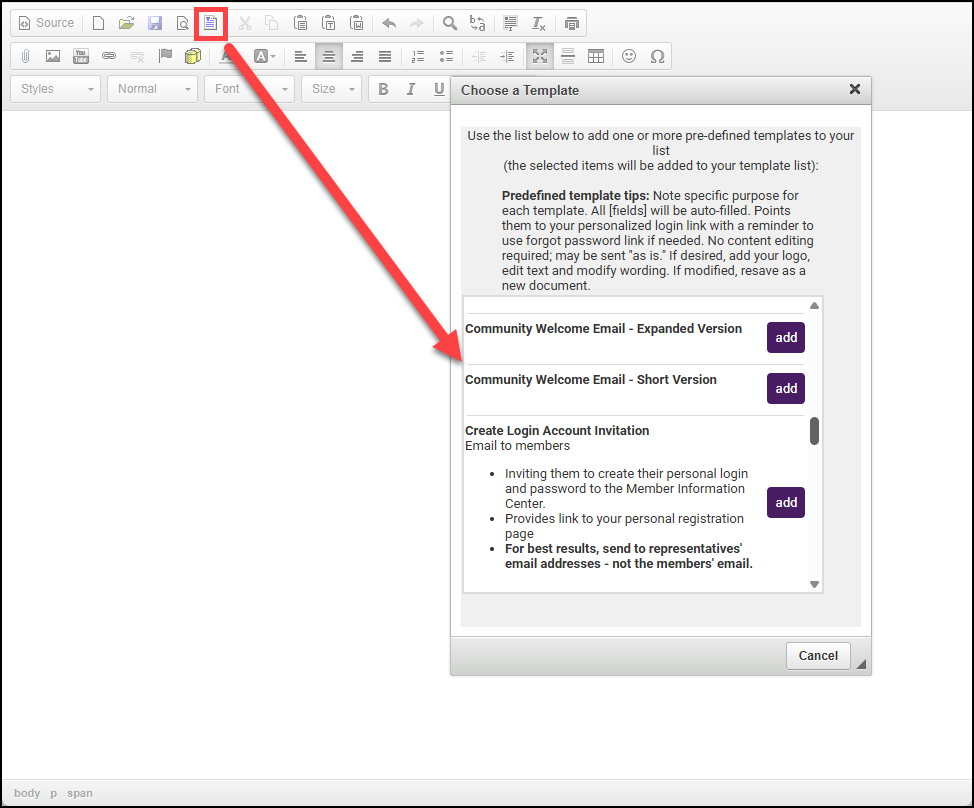Toggle maximize editor button
The image size is (974, 808).
(x=540, y=56)
